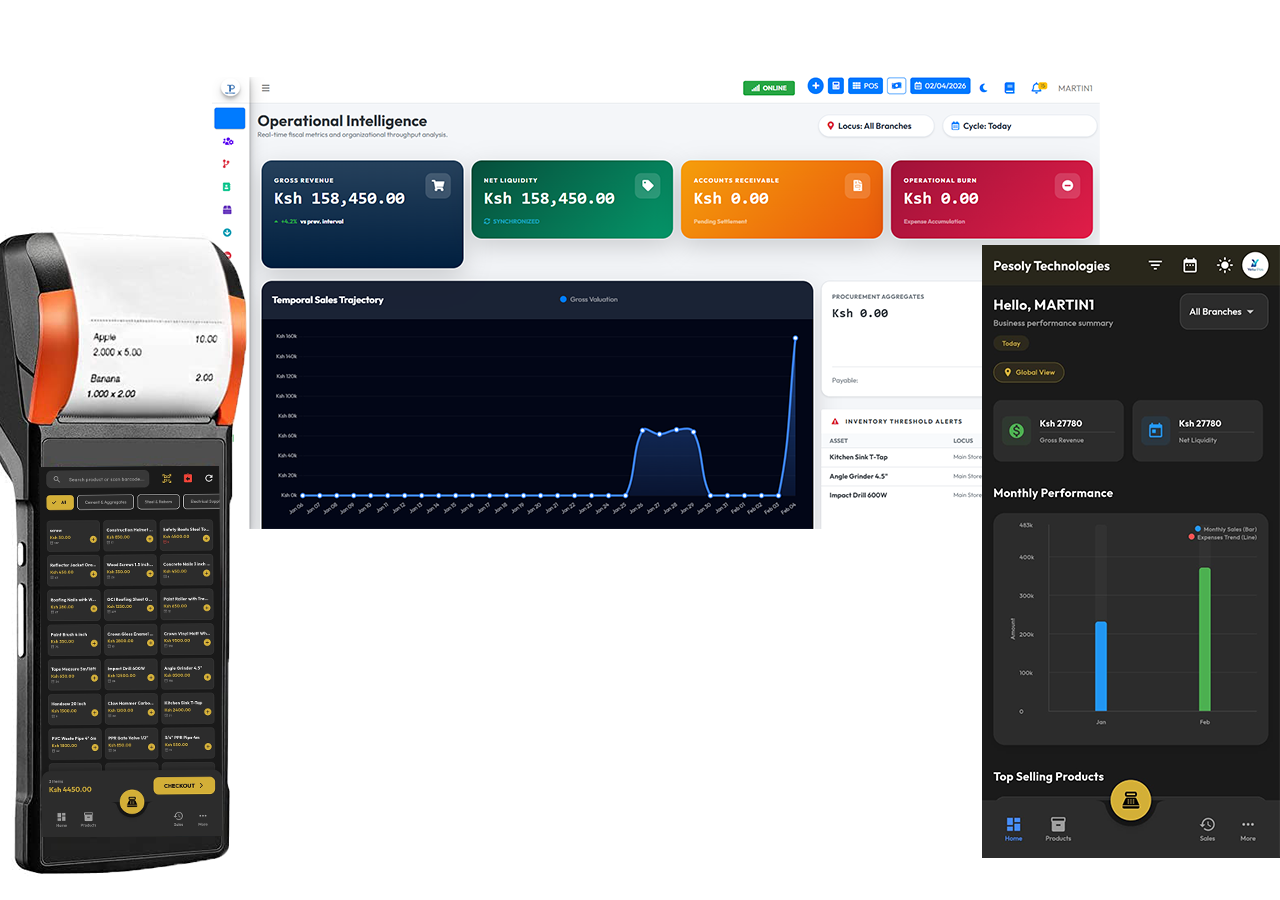1280x900 pixels.
Task: Toggle dark mode with the crescent moon icon
Action: (x=983, y=88)
